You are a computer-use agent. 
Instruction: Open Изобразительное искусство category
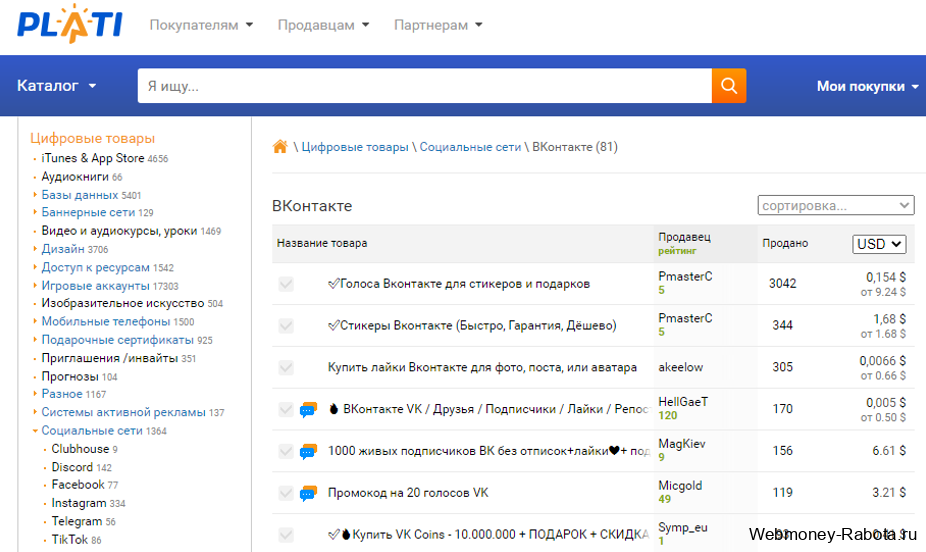click(123, 303)
